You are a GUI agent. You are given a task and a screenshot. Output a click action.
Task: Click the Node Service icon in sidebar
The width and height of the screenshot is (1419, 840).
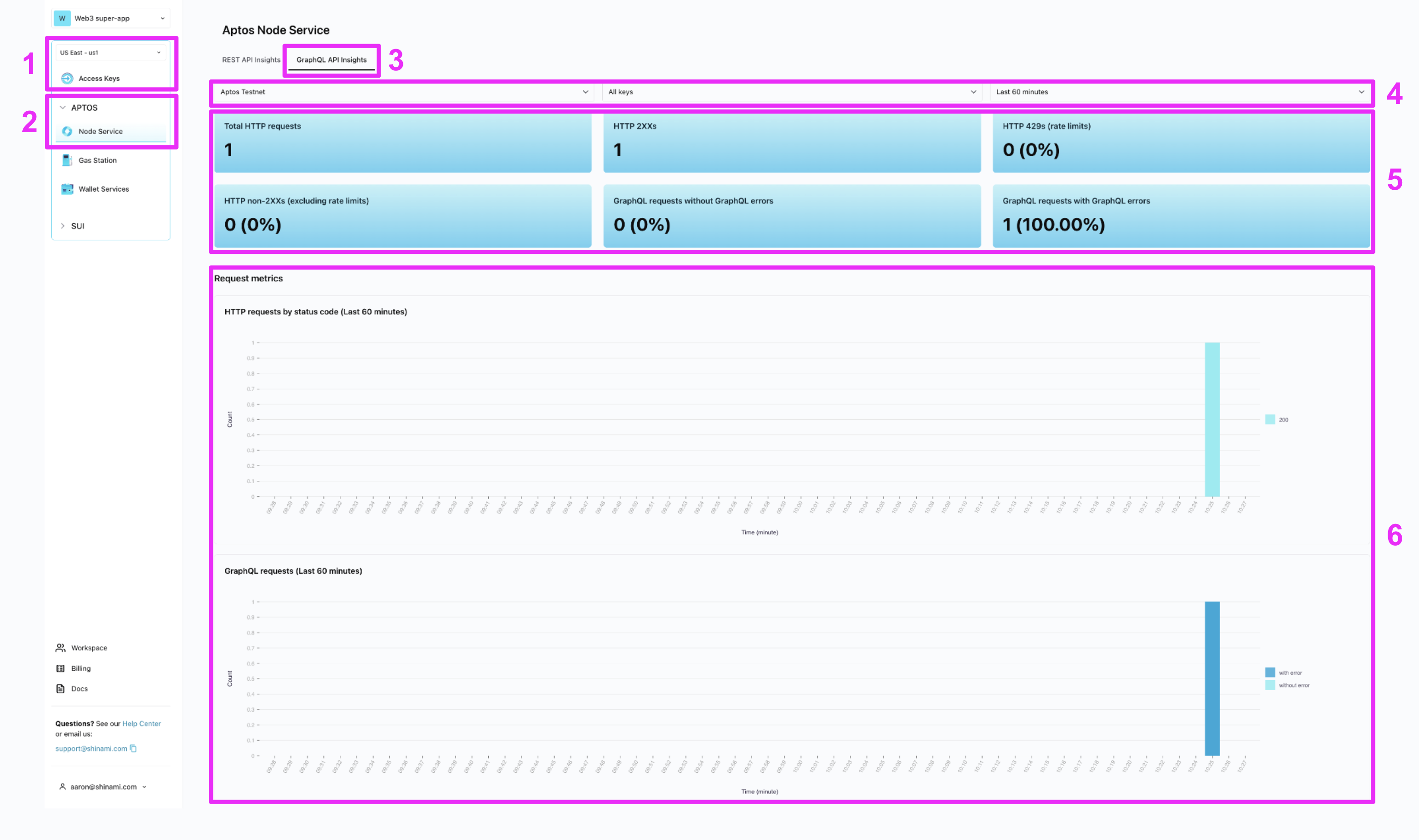click(67, 131)
